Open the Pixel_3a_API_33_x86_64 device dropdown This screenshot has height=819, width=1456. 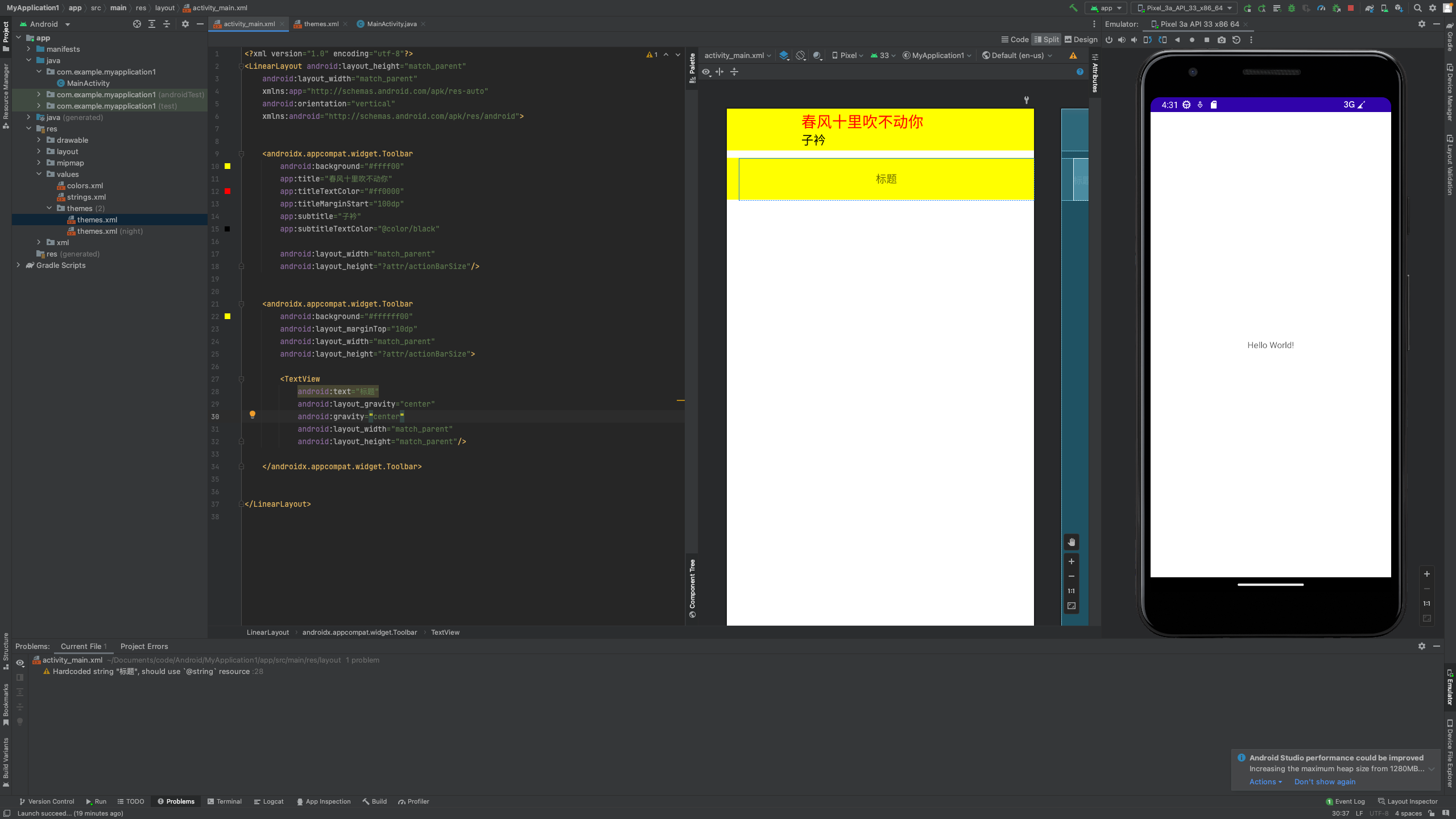[1184, 8]
